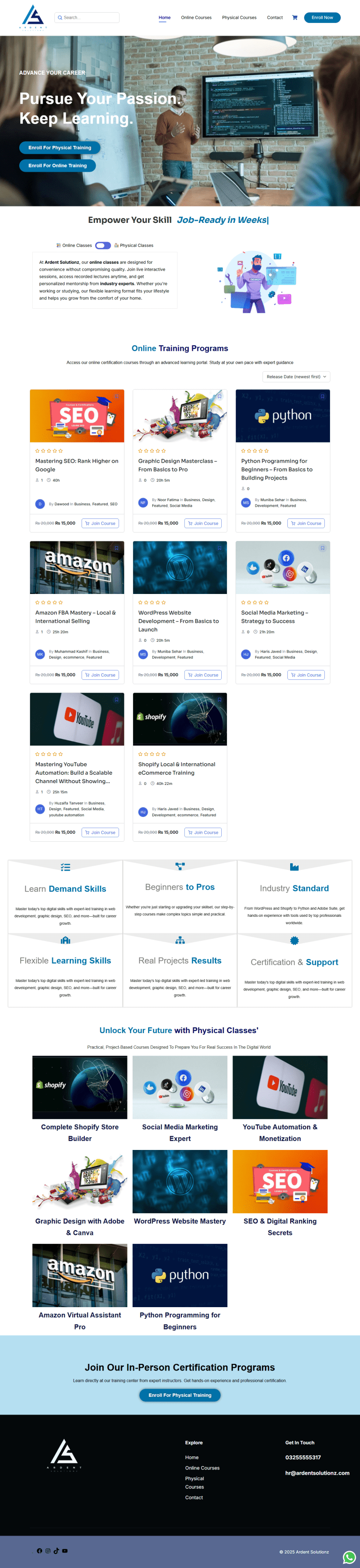The width and height of the screenshot is (360, 1568).
Task: Open Physical Courses in top navigation
Action: 239,18
